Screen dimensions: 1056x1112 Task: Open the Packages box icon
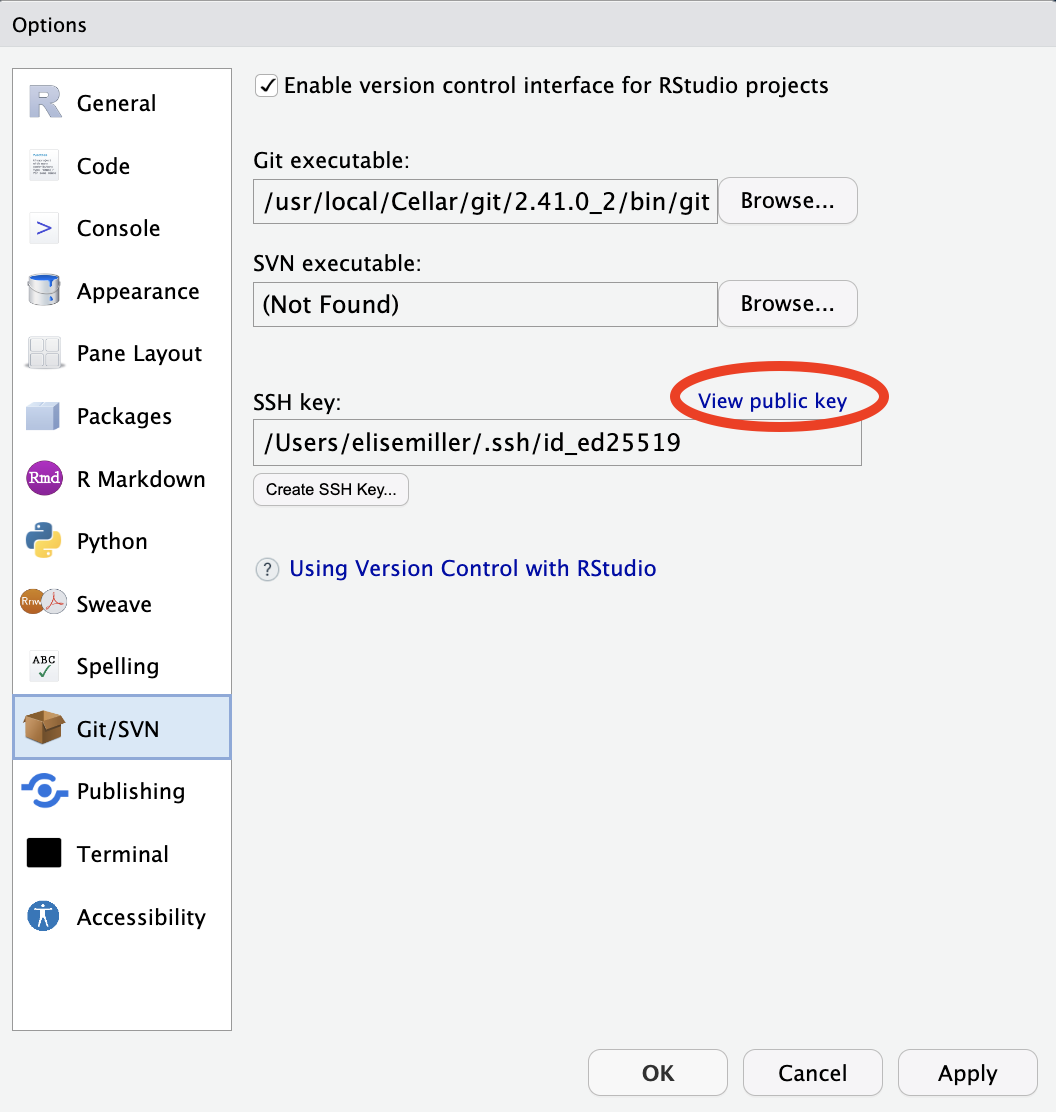click(x=44, y=416)
